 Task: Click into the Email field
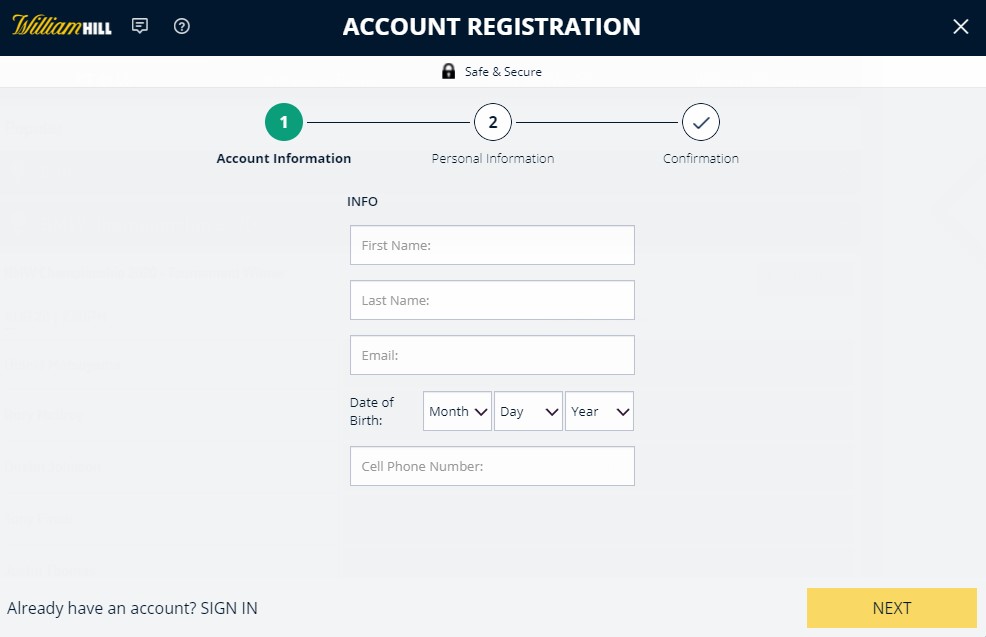coord(492,355)
